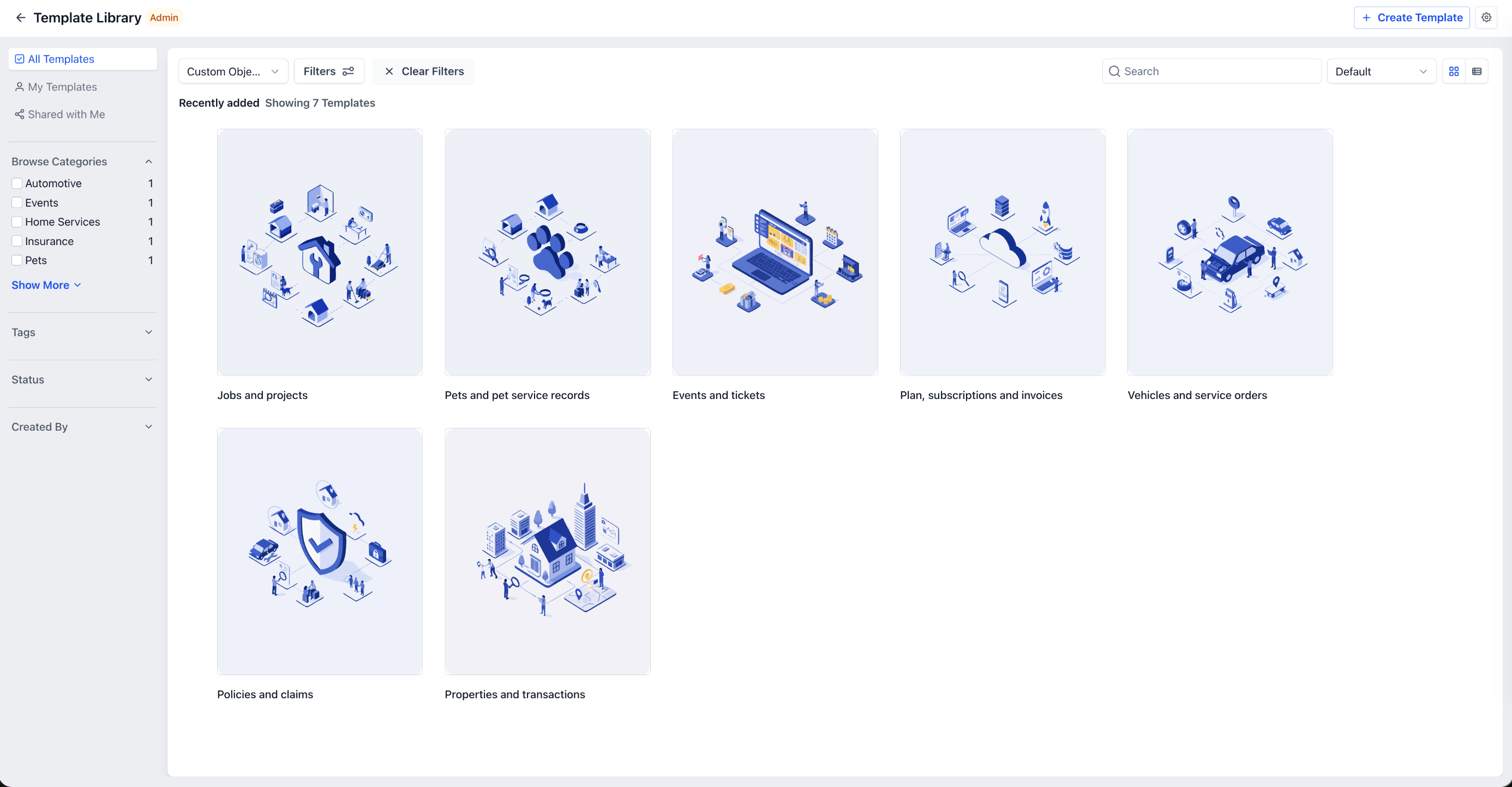Click the Filters sliders icon button
Viewport: 1512px width, 787px height.
(348, 71)
